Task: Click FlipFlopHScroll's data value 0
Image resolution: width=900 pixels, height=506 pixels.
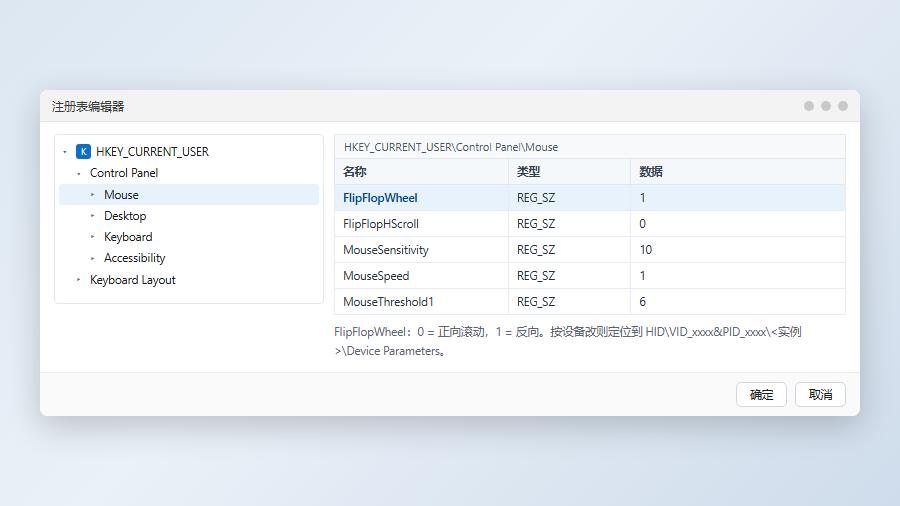Action: pos(642,224)
